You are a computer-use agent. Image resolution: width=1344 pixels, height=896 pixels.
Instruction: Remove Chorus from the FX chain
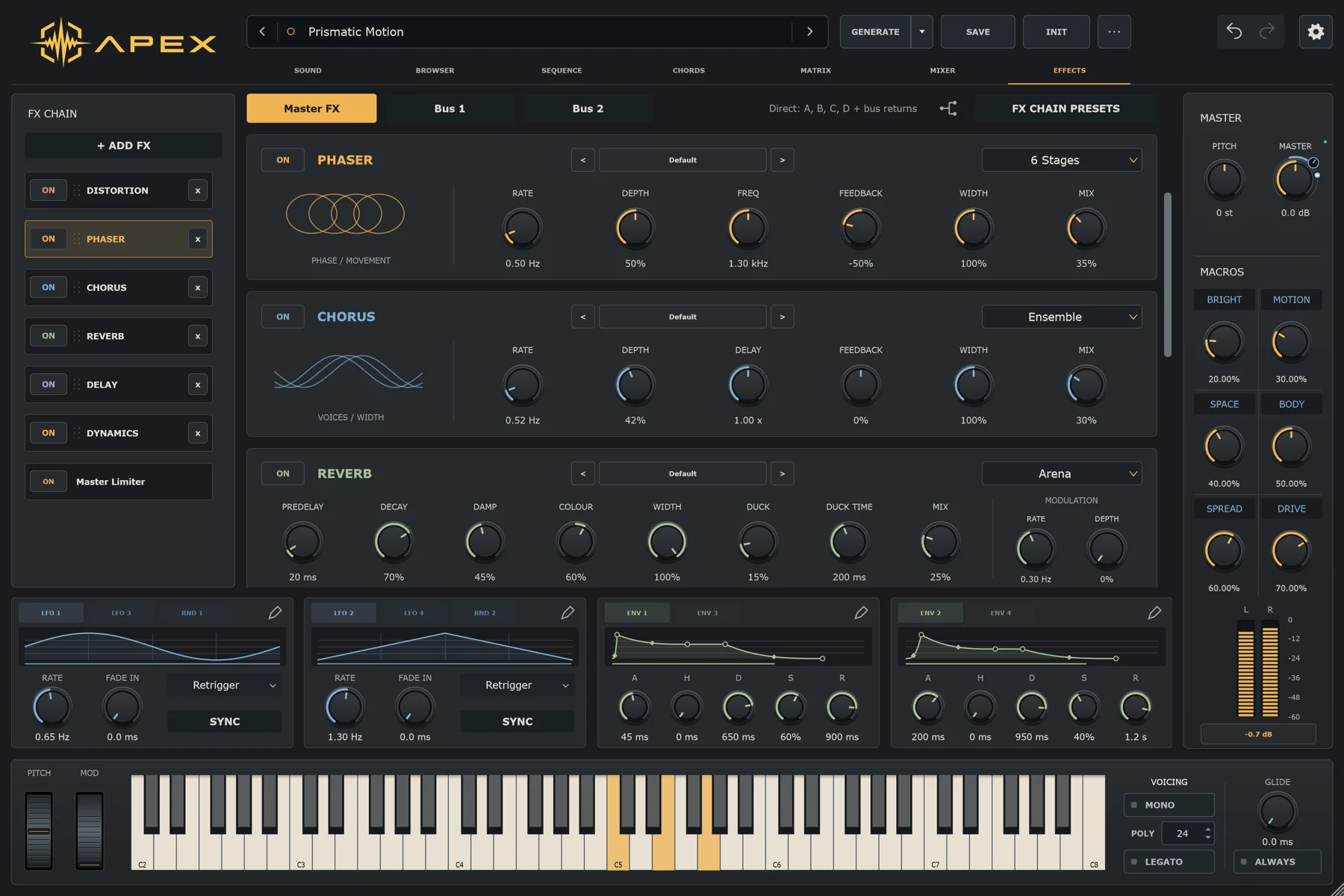click(198, 287)
